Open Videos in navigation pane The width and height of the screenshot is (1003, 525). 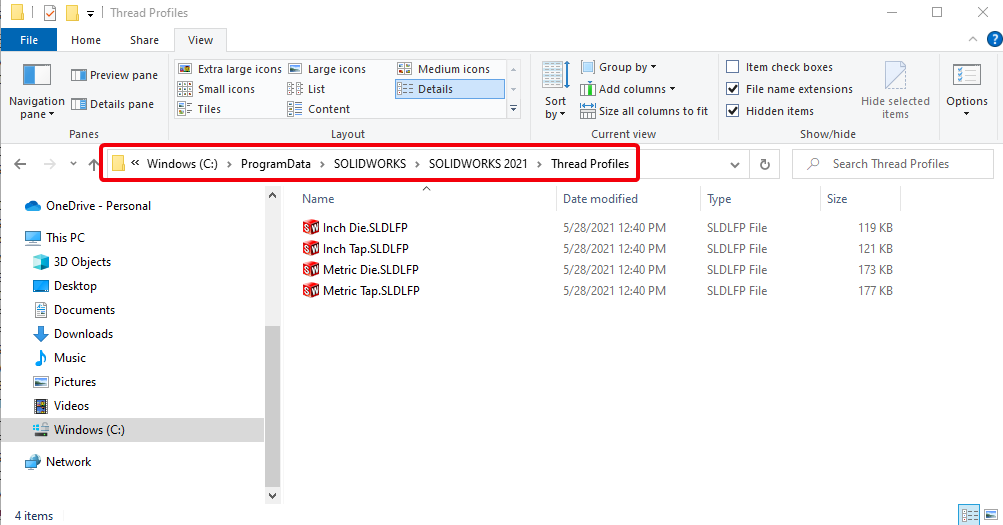61,406
